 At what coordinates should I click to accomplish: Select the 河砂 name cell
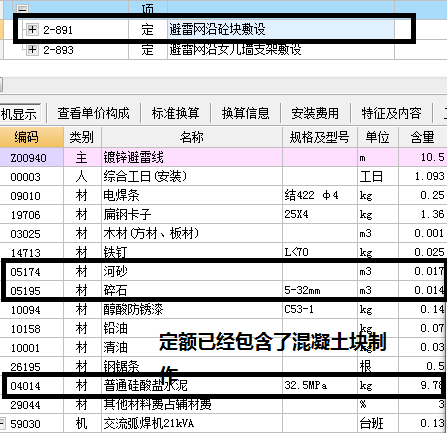point(192,271)
